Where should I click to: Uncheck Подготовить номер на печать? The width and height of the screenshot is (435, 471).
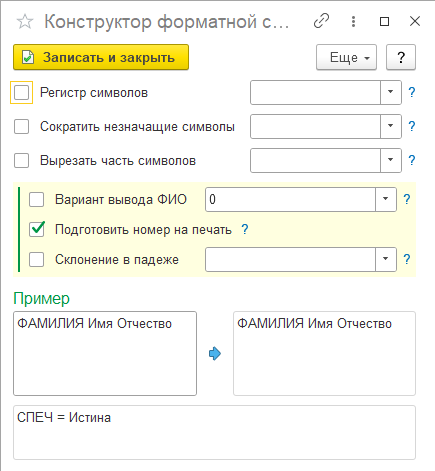37,229
